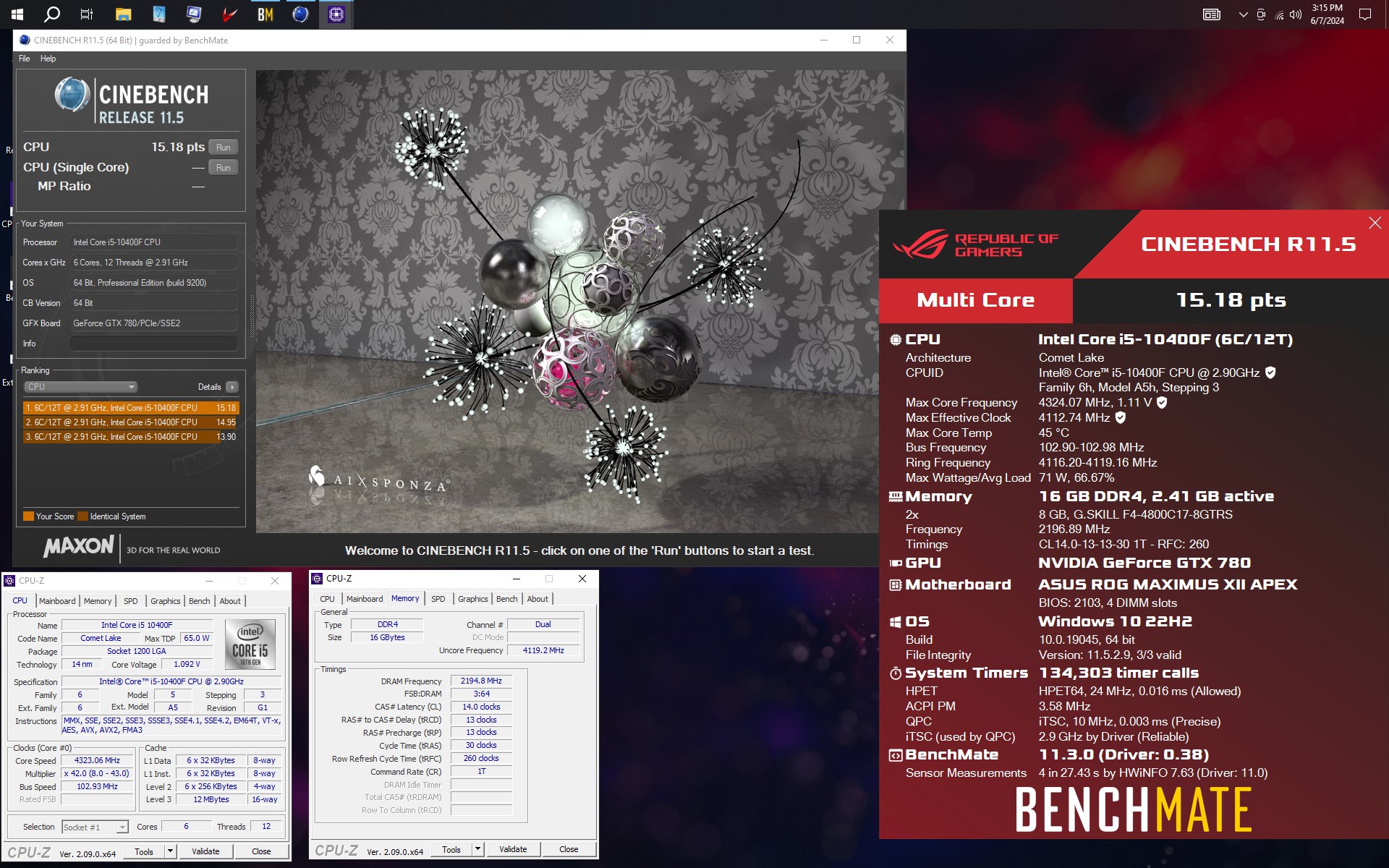Click the shield beside Max Core Frequency
The height and width of the screenshot is (868, 1389).
(x=1162, y=402)
